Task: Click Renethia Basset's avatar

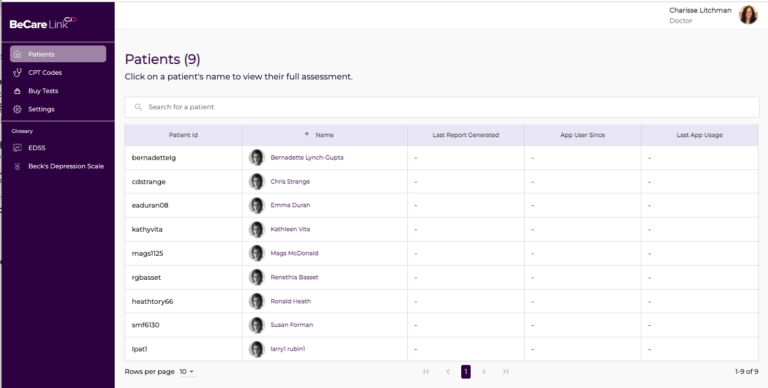Action: (257, 277)
